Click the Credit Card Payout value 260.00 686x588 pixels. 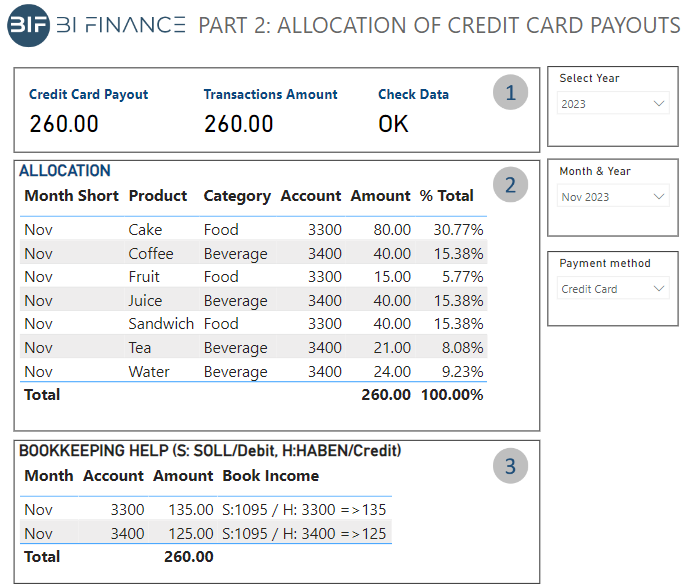[x=64, y=124]
